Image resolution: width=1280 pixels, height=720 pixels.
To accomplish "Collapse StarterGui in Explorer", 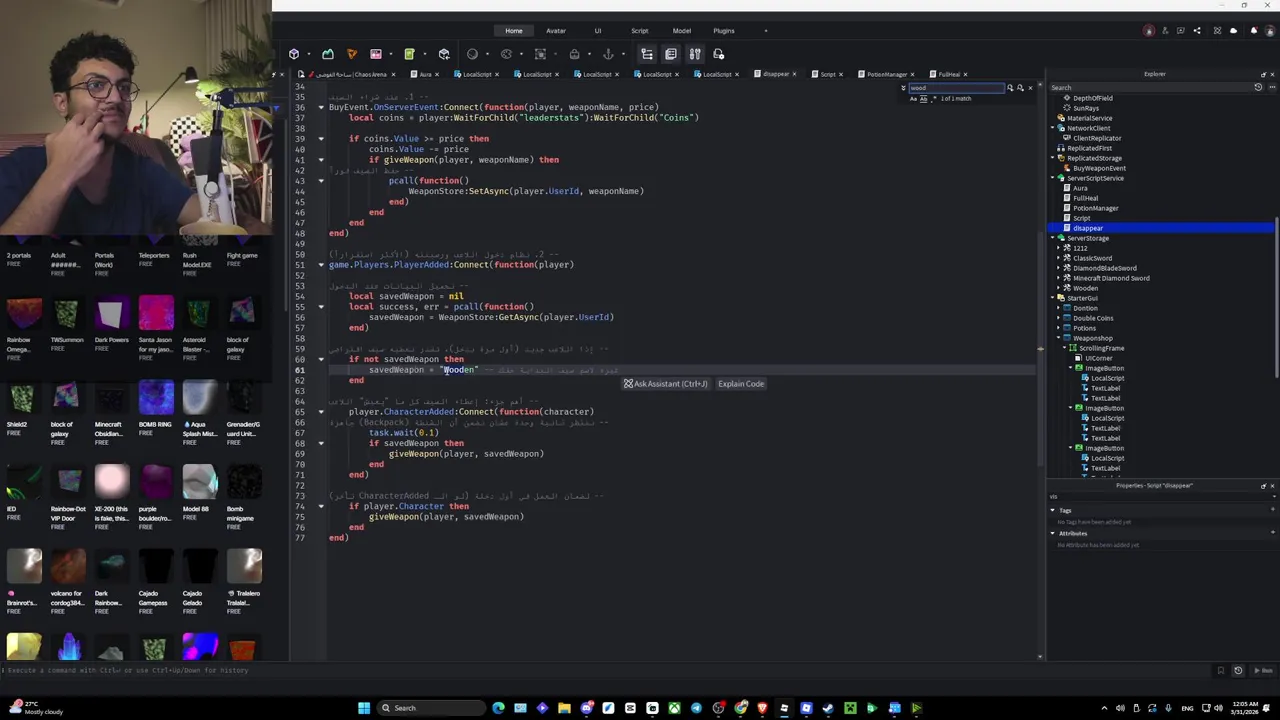I will (x=1054, y=298).
